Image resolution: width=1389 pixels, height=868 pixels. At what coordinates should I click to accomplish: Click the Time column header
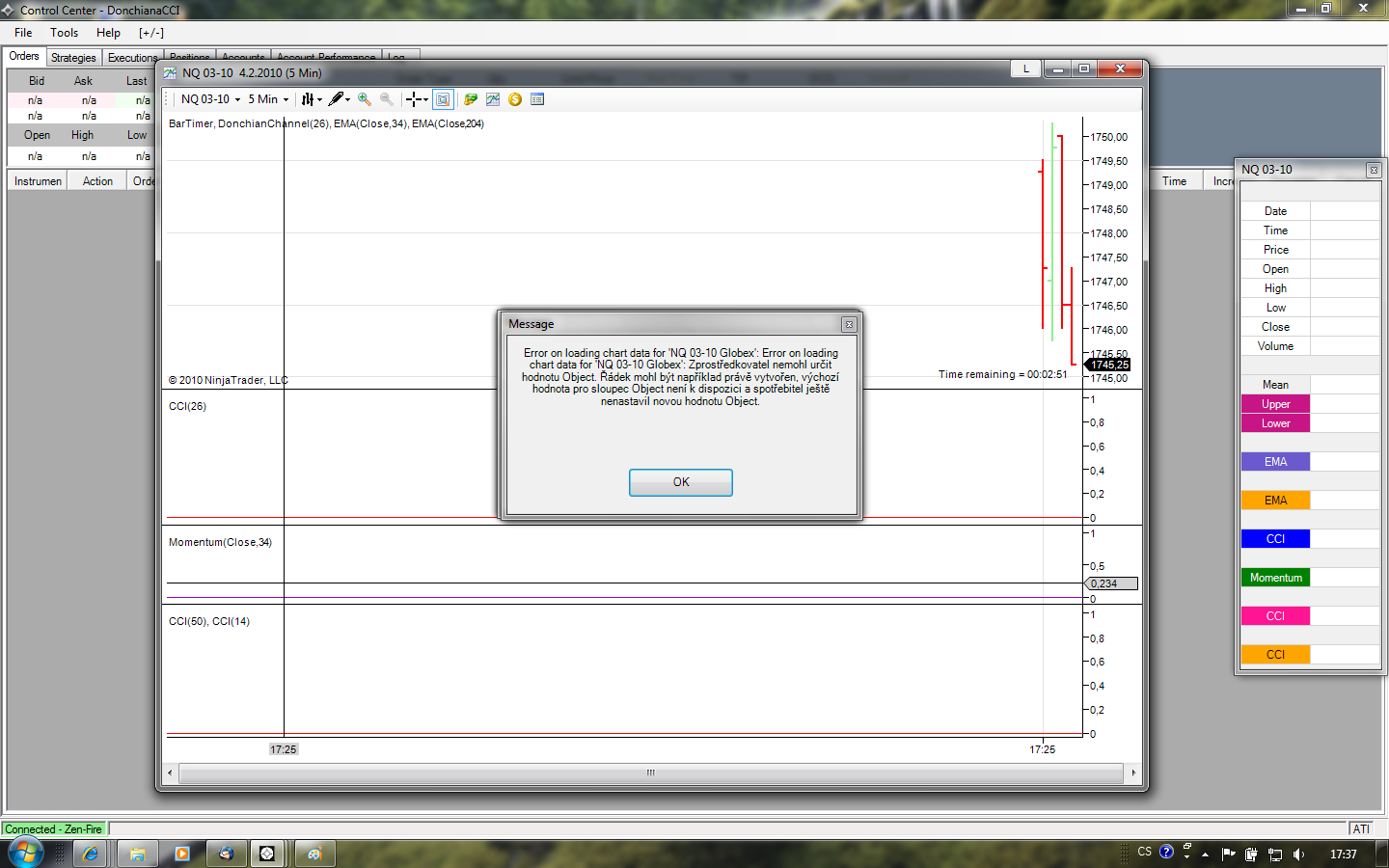coord(1174,181)
